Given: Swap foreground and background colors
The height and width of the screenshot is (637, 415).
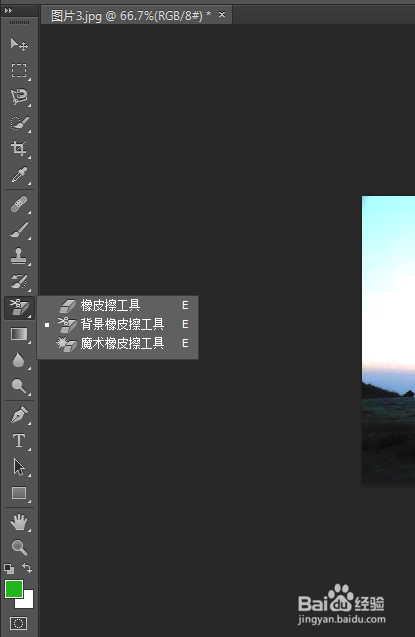Looking at the screenshot, I should pyautogui.click(x=27, y=568).
